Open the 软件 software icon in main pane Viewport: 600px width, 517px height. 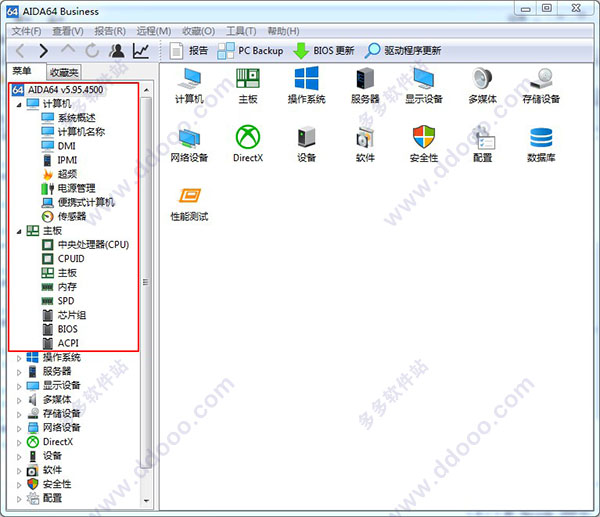tap(365, 144)
